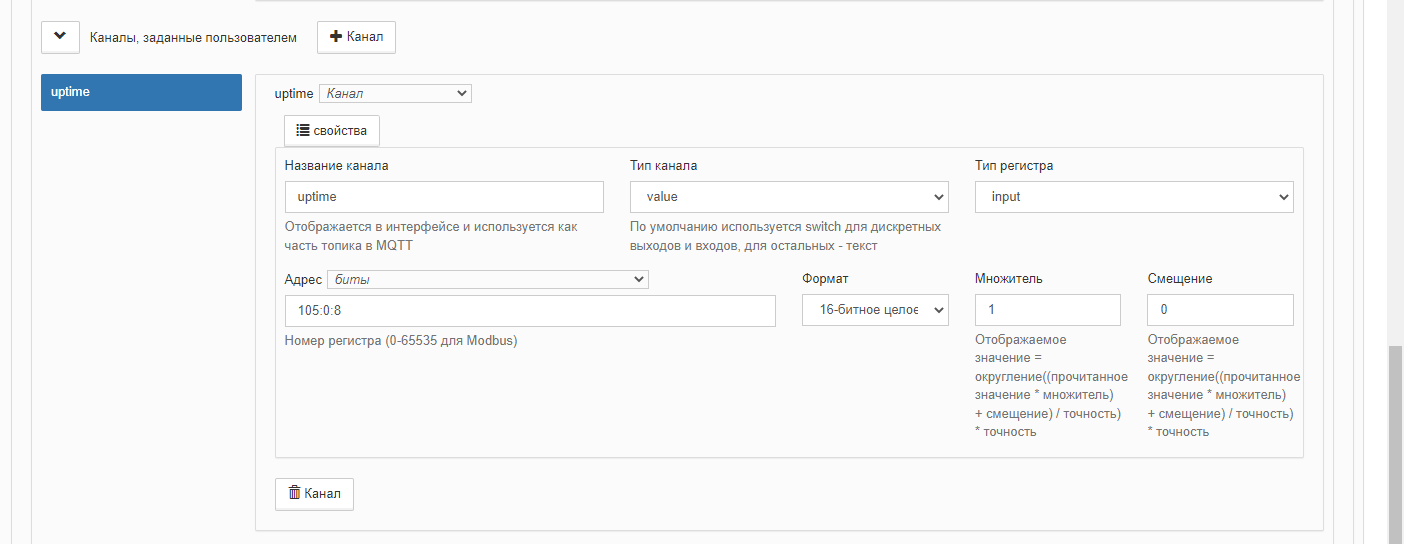The height and width of the screenshot is (544, 1404).
Task: Click the Адрес label text
Action: (x=303, y=280)
